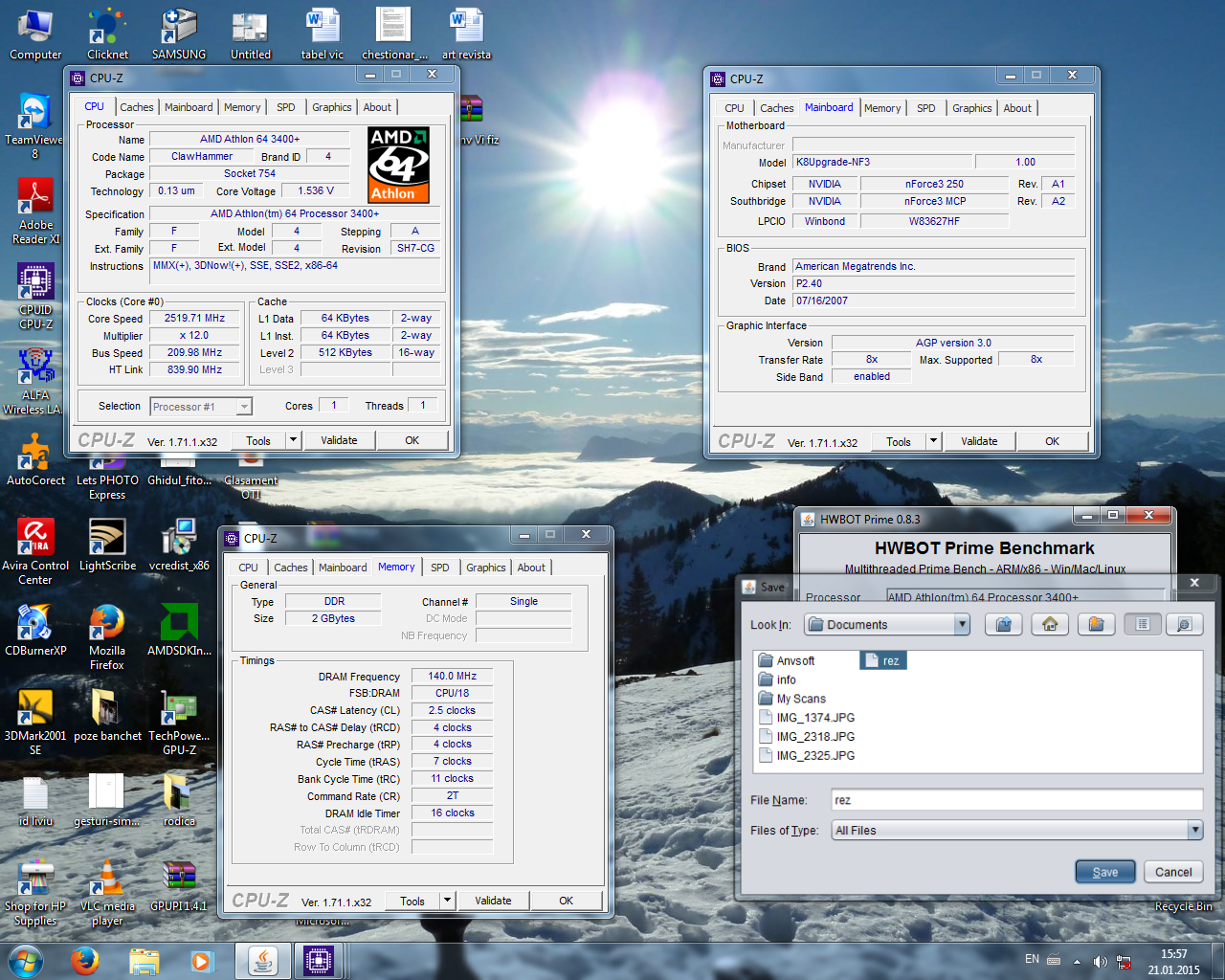The image size is (1225, 980).
Task: Open the AMDSDKIn... desktop icon
Action: coord(179,629)
